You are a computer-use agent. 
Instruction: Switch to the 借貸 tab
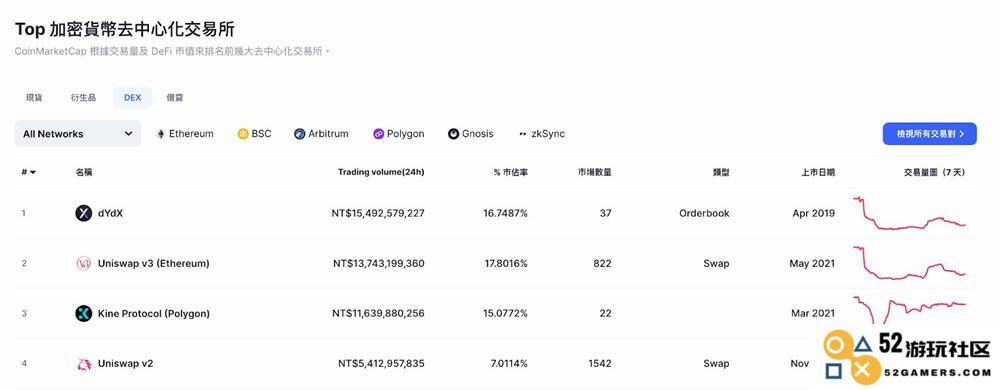pos(175,98)
